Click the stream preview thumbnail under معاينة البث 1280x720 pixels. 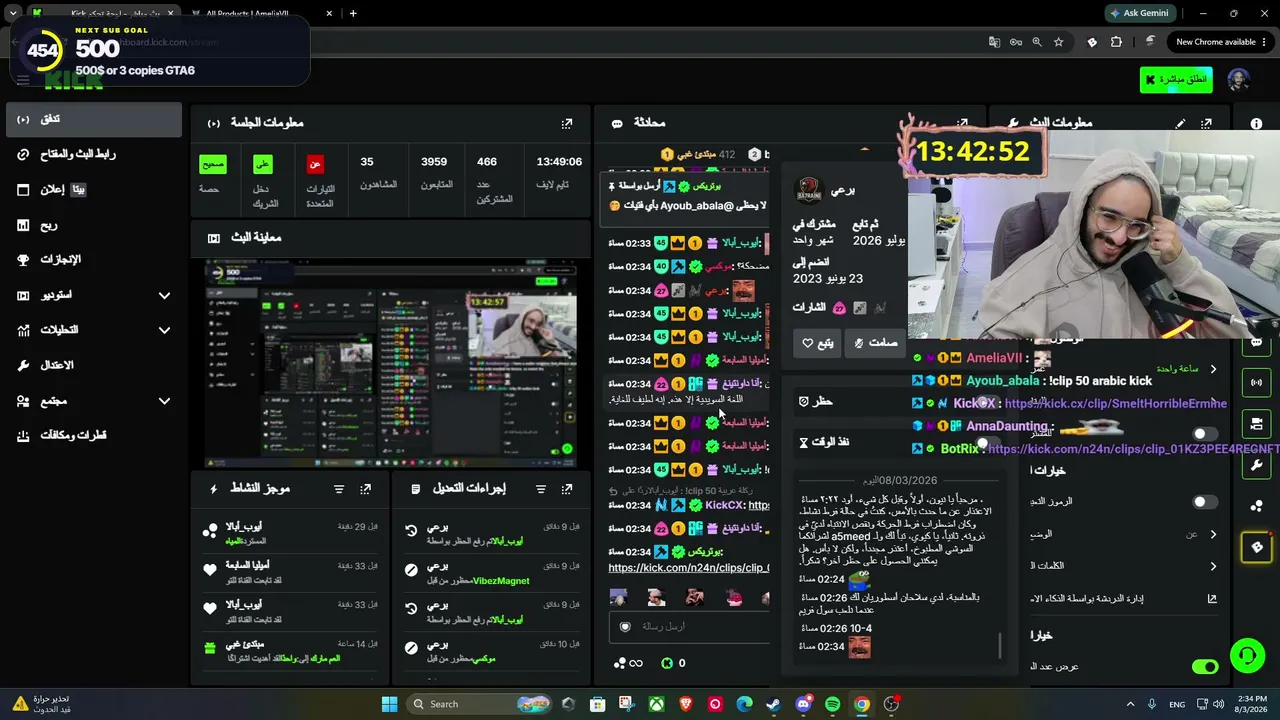390,364
